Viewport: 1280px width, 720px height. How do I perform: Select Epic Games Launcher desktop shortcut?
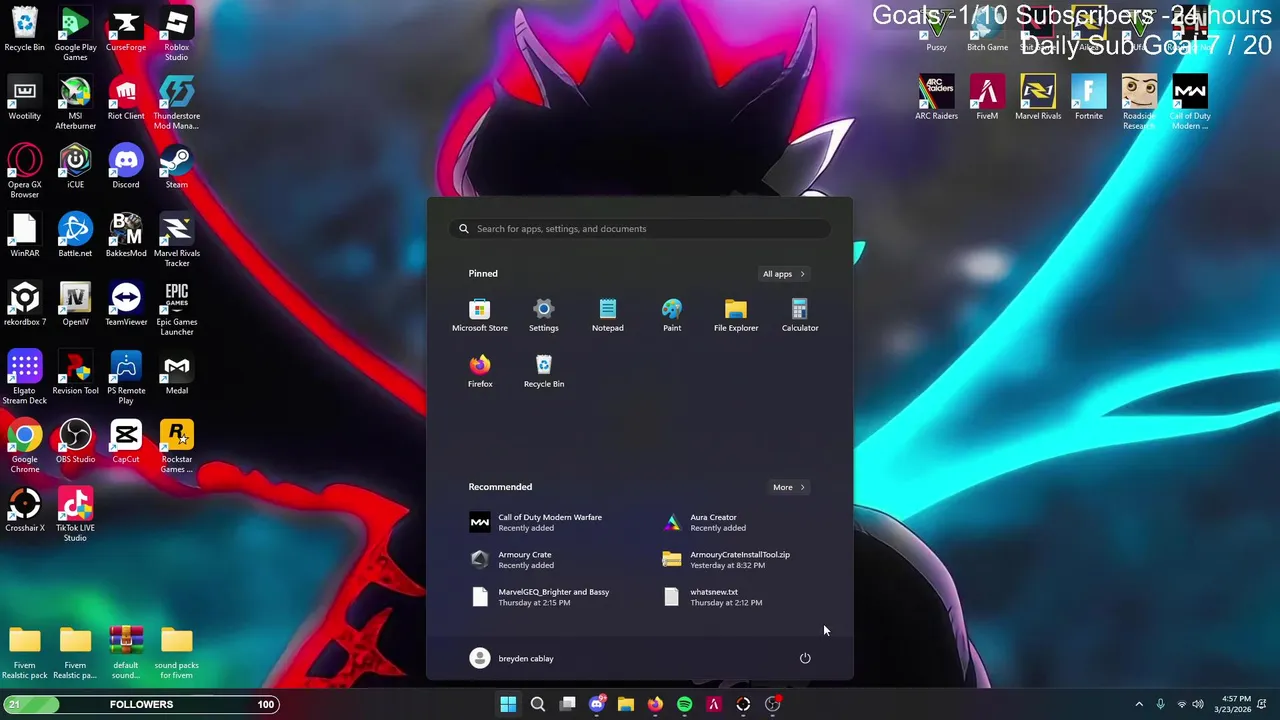(177, 309)
